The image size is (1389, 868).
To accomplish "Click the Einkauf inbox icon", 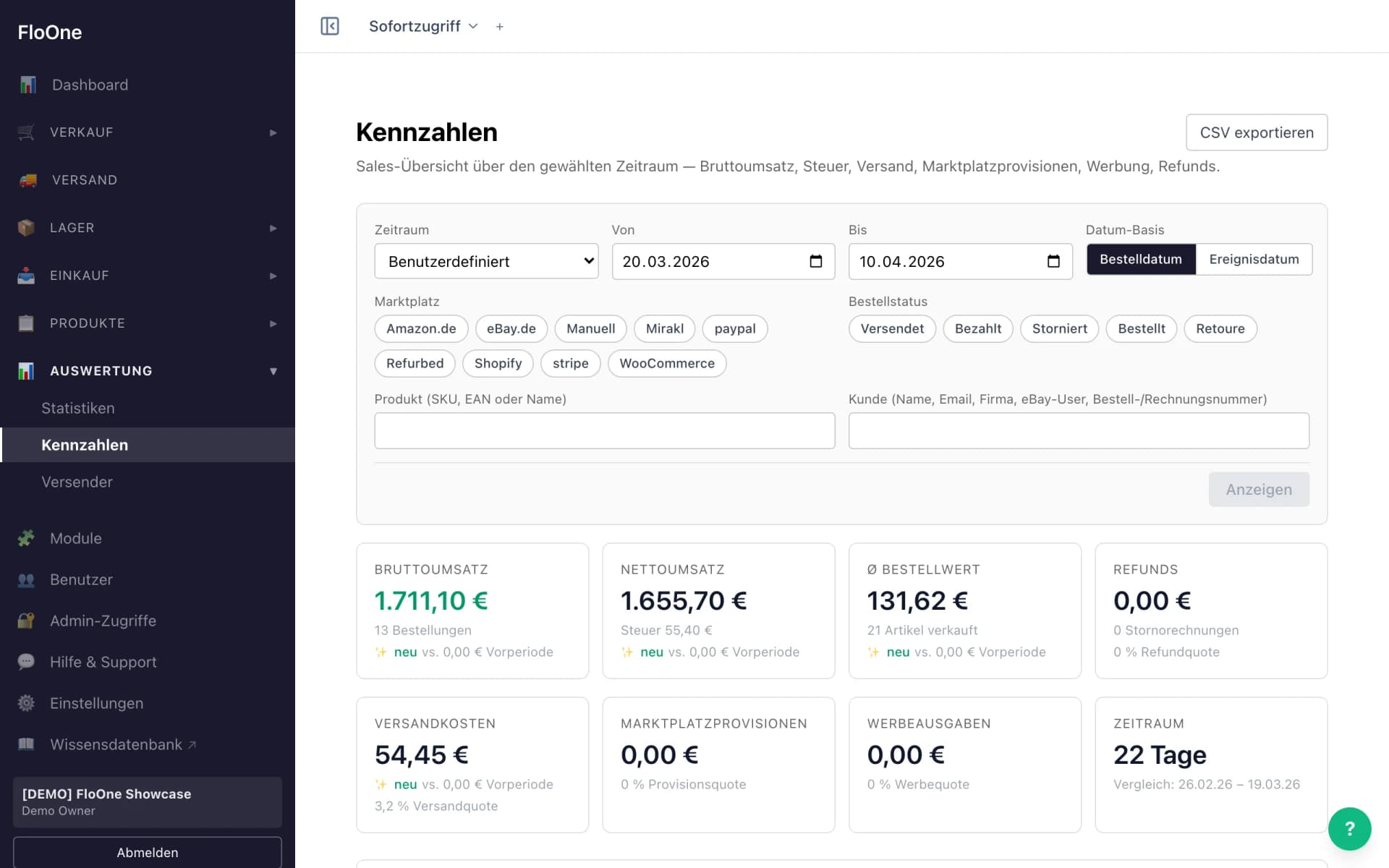I will 26,276.
